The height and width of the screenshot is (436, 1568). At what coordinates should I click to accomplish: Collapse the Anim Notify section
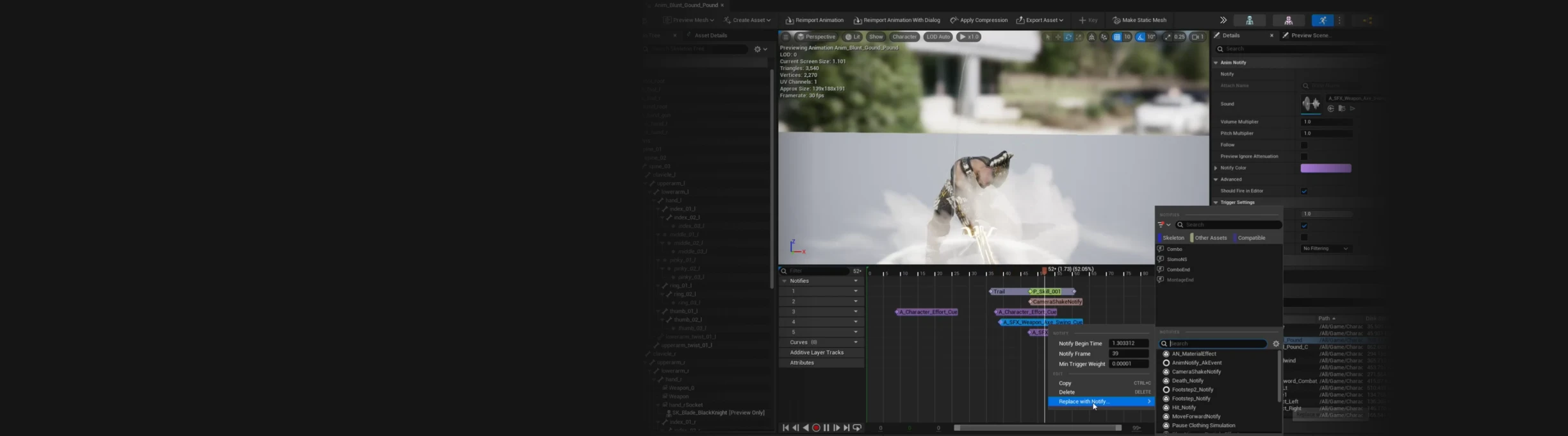[x=1216, y=62]
